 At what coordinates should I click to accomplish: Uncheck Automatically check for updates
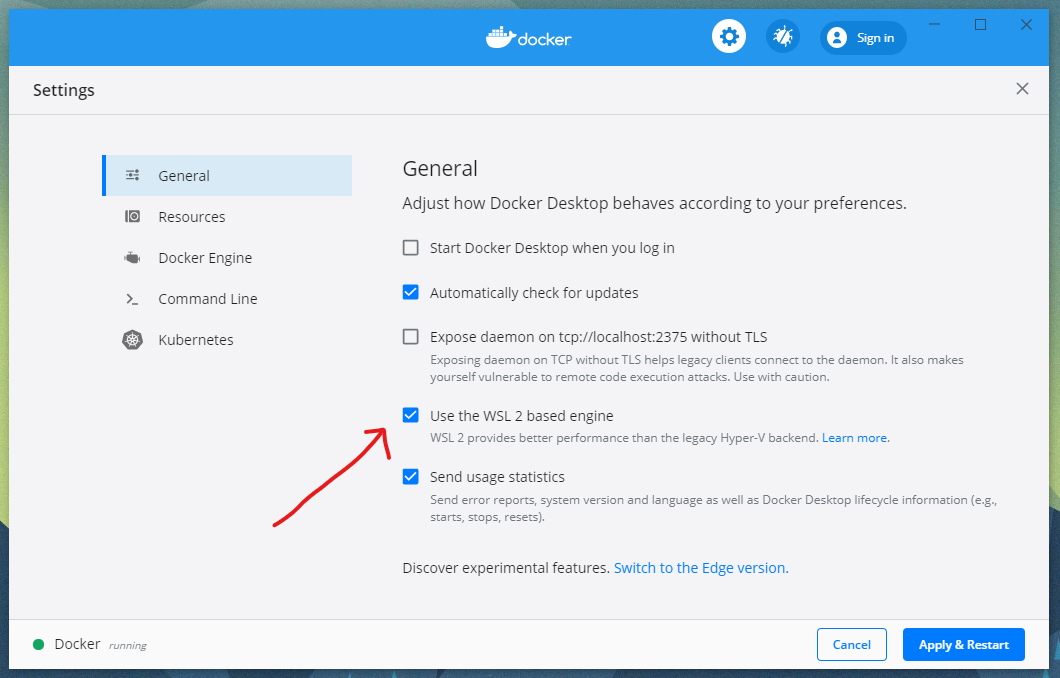click(x=410, y=292)
